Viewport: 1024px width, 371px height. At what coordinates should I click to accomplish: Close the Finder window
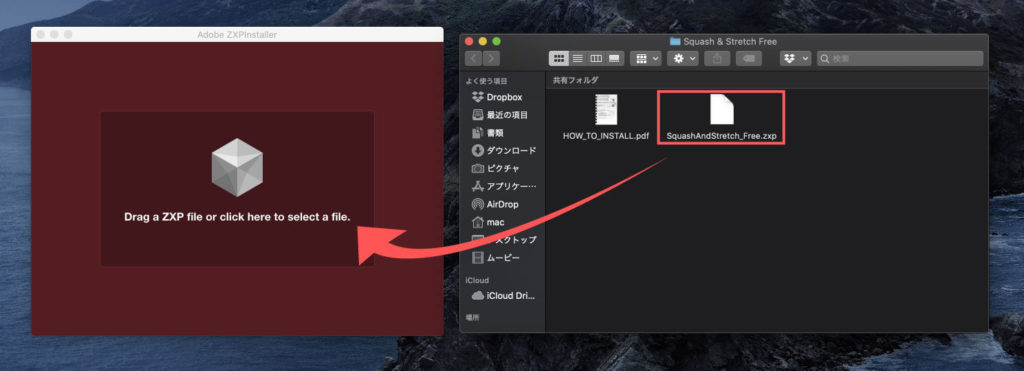pyautogui.click(x=470, y=41)
